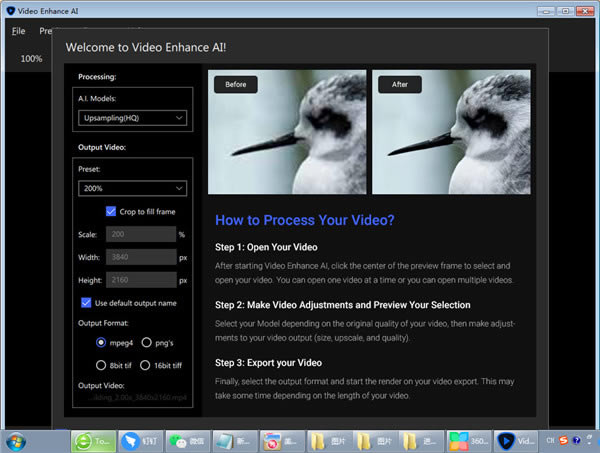Open the notepad taskbar item

pyautogui.click(x=235, y=442)
